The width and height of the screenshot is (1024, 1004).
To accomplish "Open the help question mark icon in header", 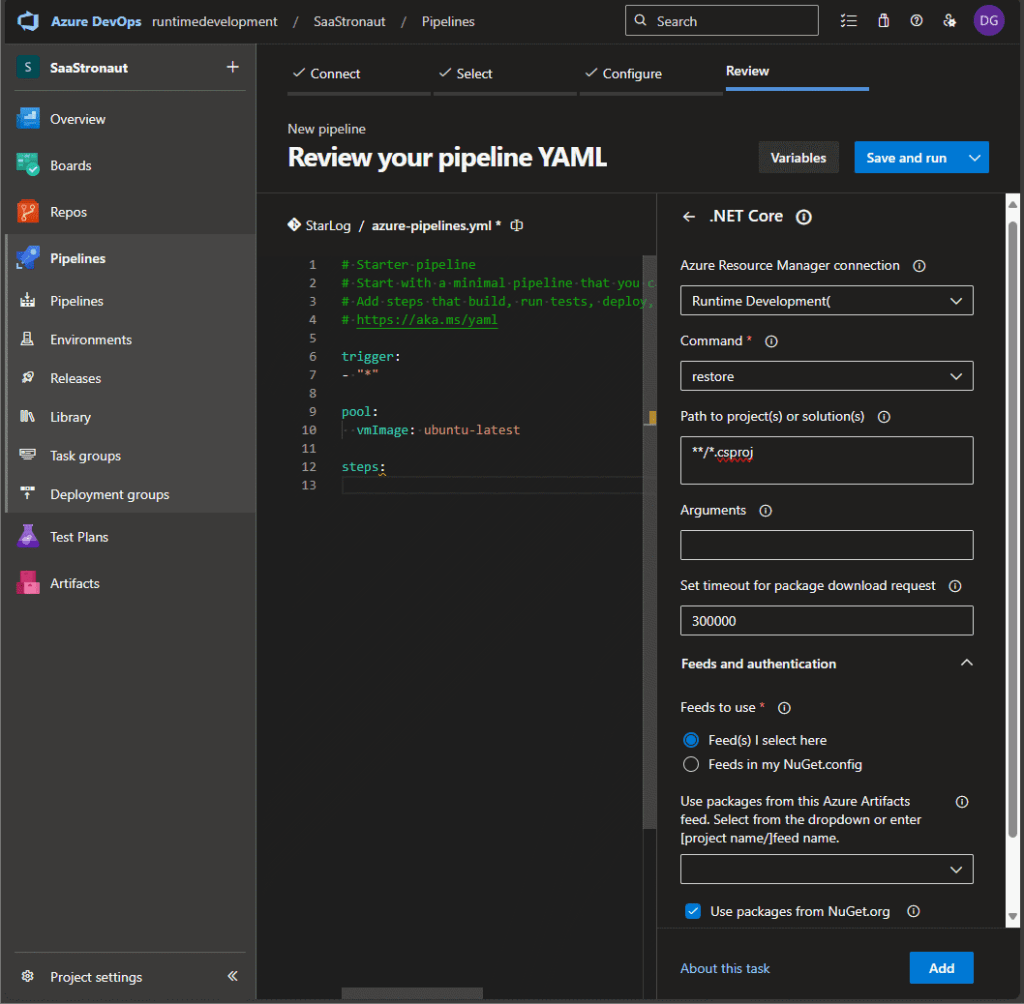I will [916, 21].
